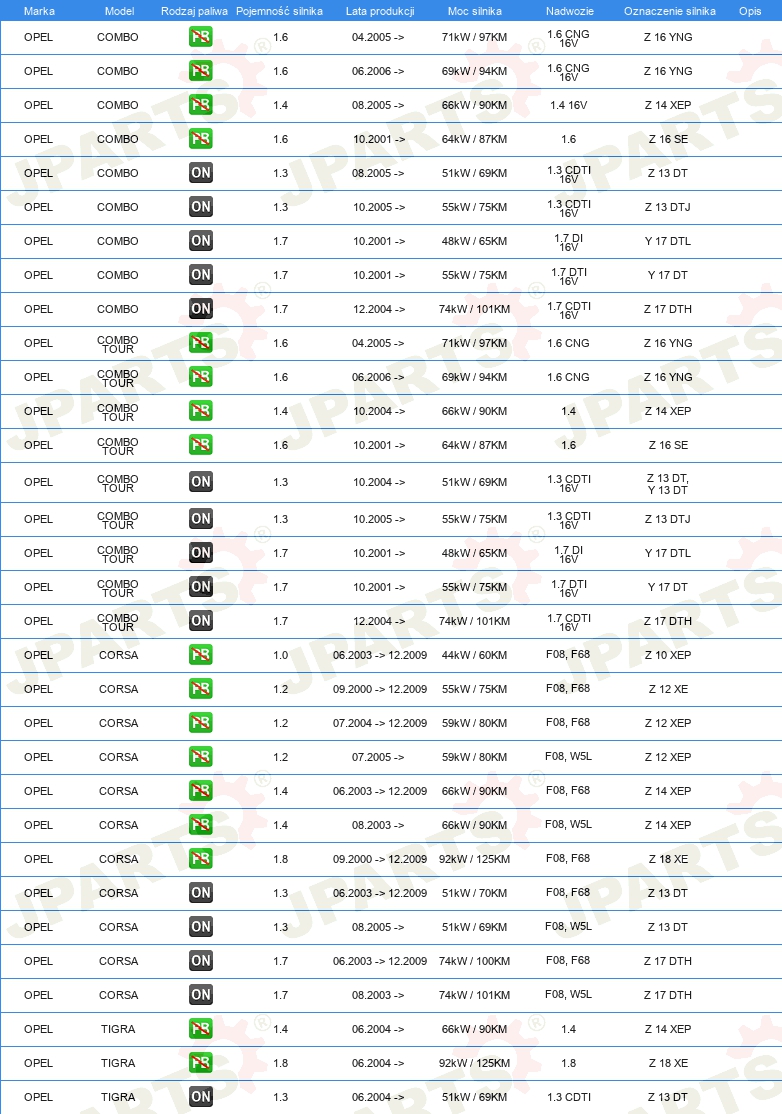The height and width of the screenshot is (1114, 782).
Task: Click diesel ON icon in COMBO Z 13 DT row
Action: [x=201, y=173]
